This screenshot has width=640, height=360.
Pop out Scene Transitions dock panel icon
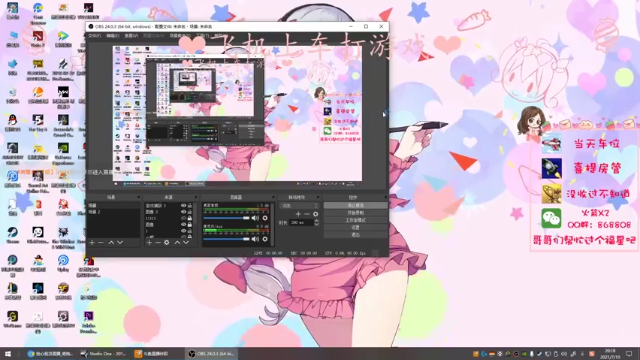318,197
